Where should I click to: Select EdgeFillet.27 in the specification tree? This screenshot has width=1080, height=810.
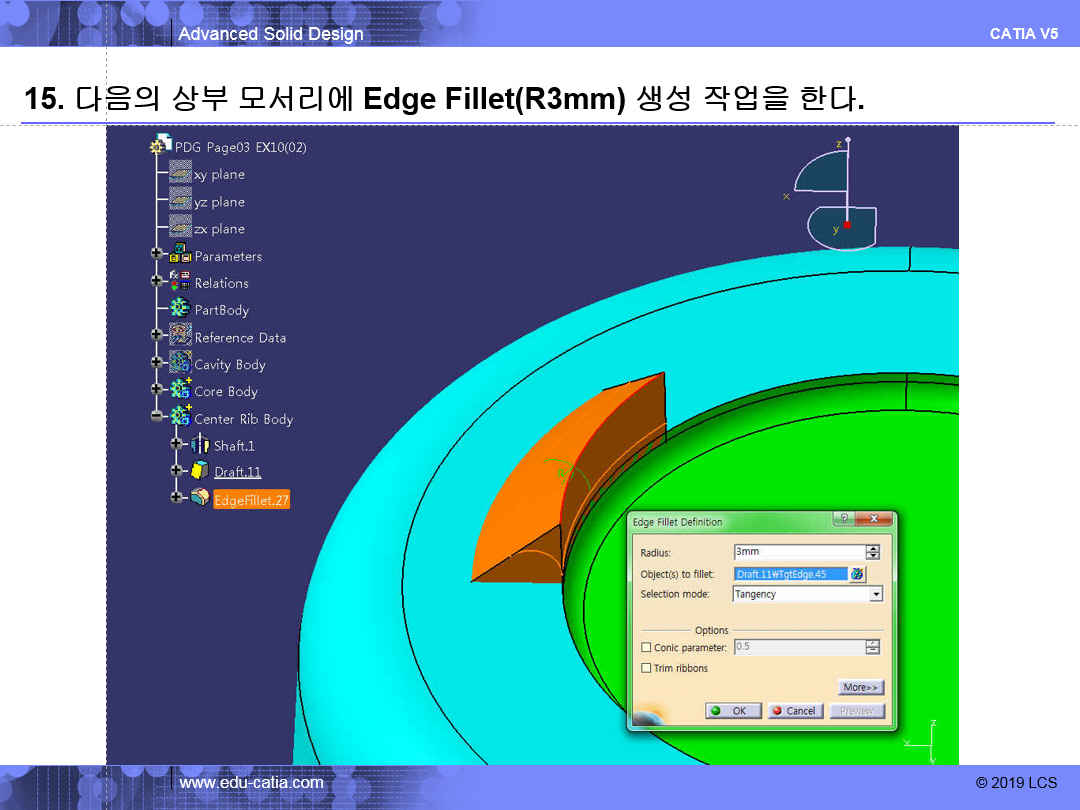(x=251, y=499)
